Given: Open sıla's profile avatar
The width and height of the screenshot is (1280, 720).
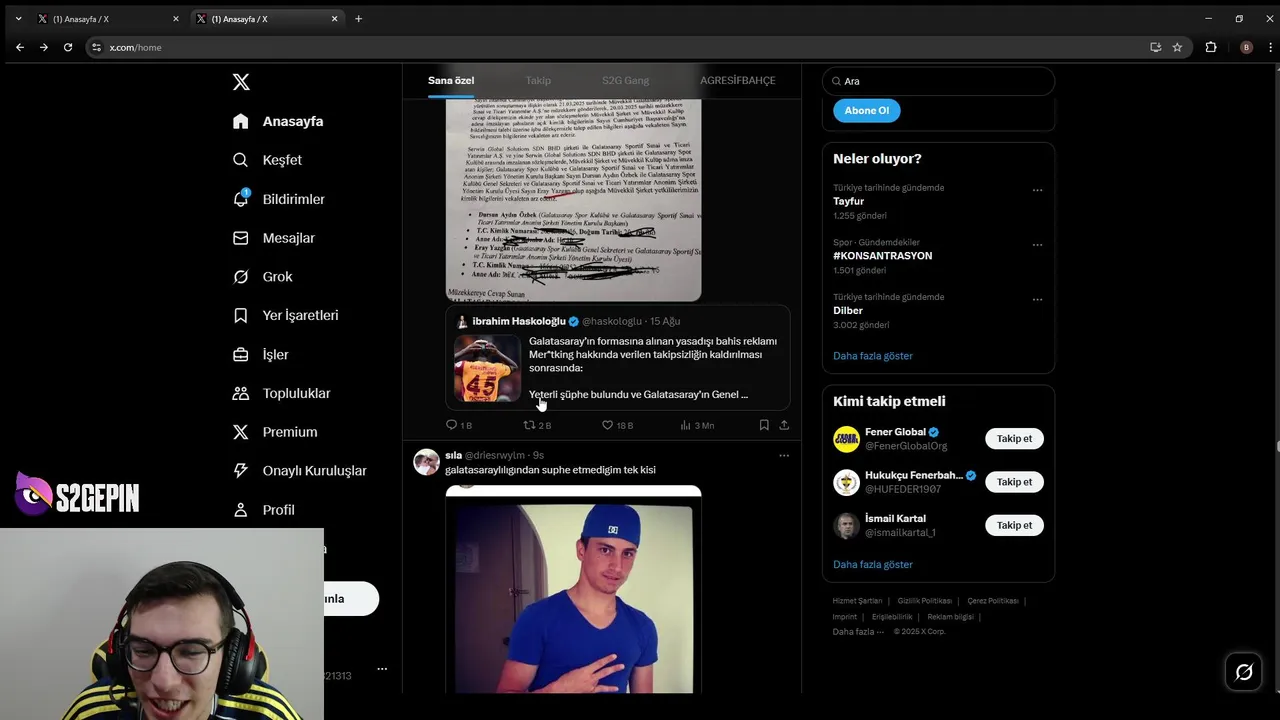Looking at the screenshot, I should click(427, 462).
